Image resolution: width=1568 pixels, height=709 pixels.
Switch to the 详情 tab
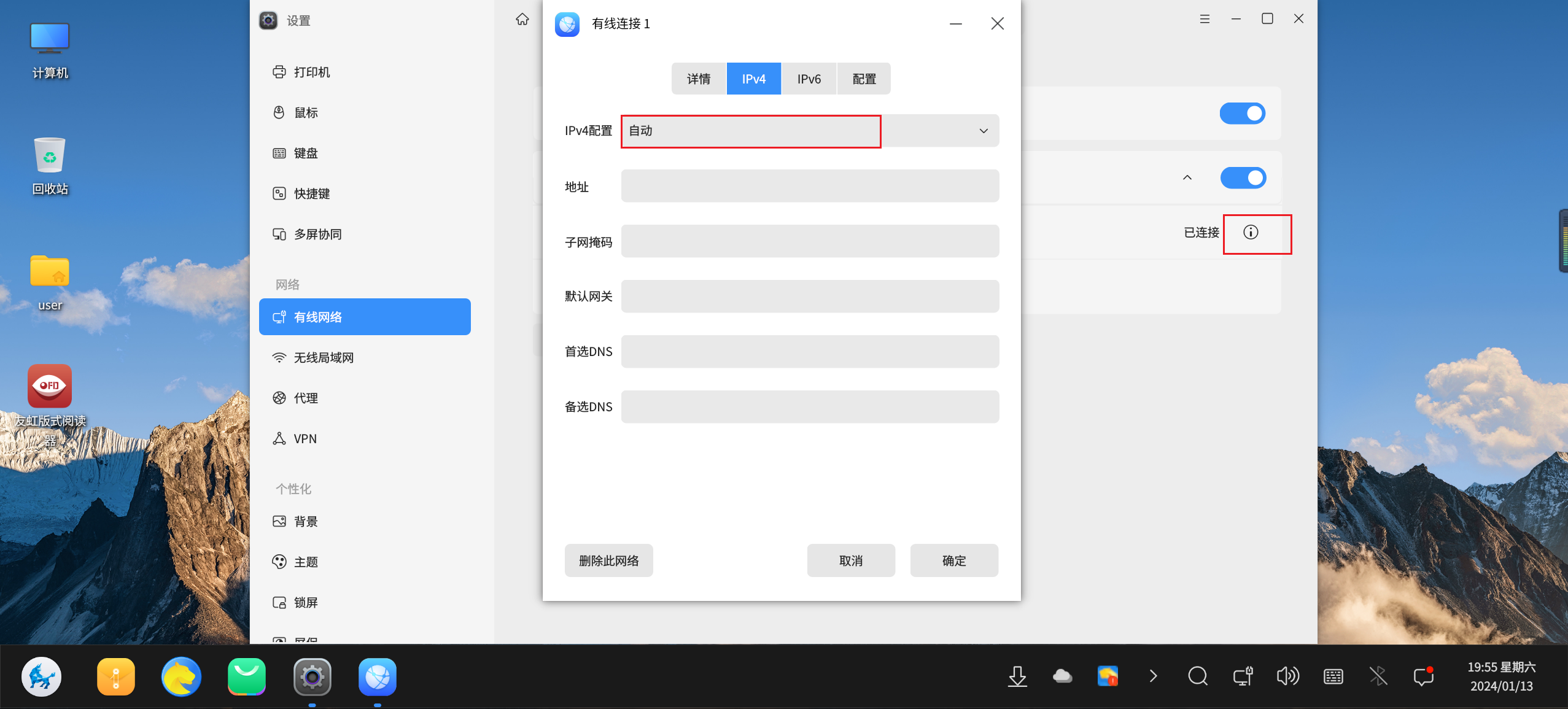coord(699,79)
